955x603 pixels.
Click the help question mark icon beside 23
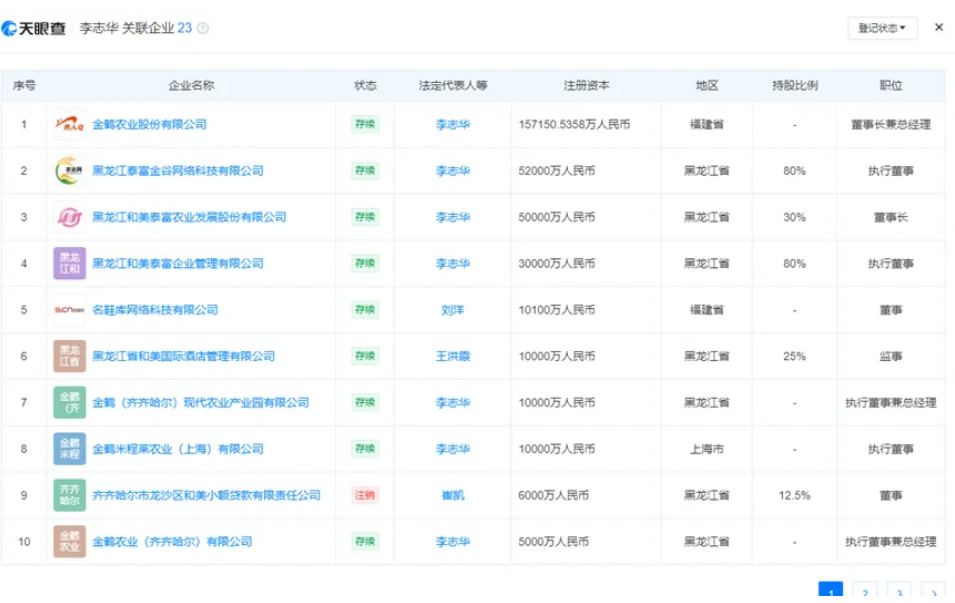(x=204, y=29)
